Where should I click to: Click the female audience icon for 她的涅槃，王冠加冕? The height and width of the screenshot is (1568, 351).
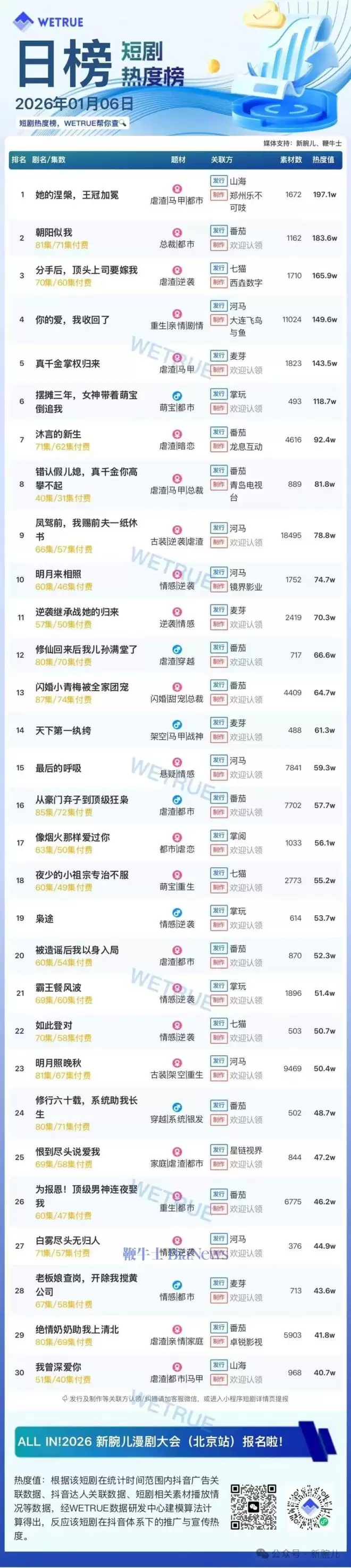coord(177,189)
